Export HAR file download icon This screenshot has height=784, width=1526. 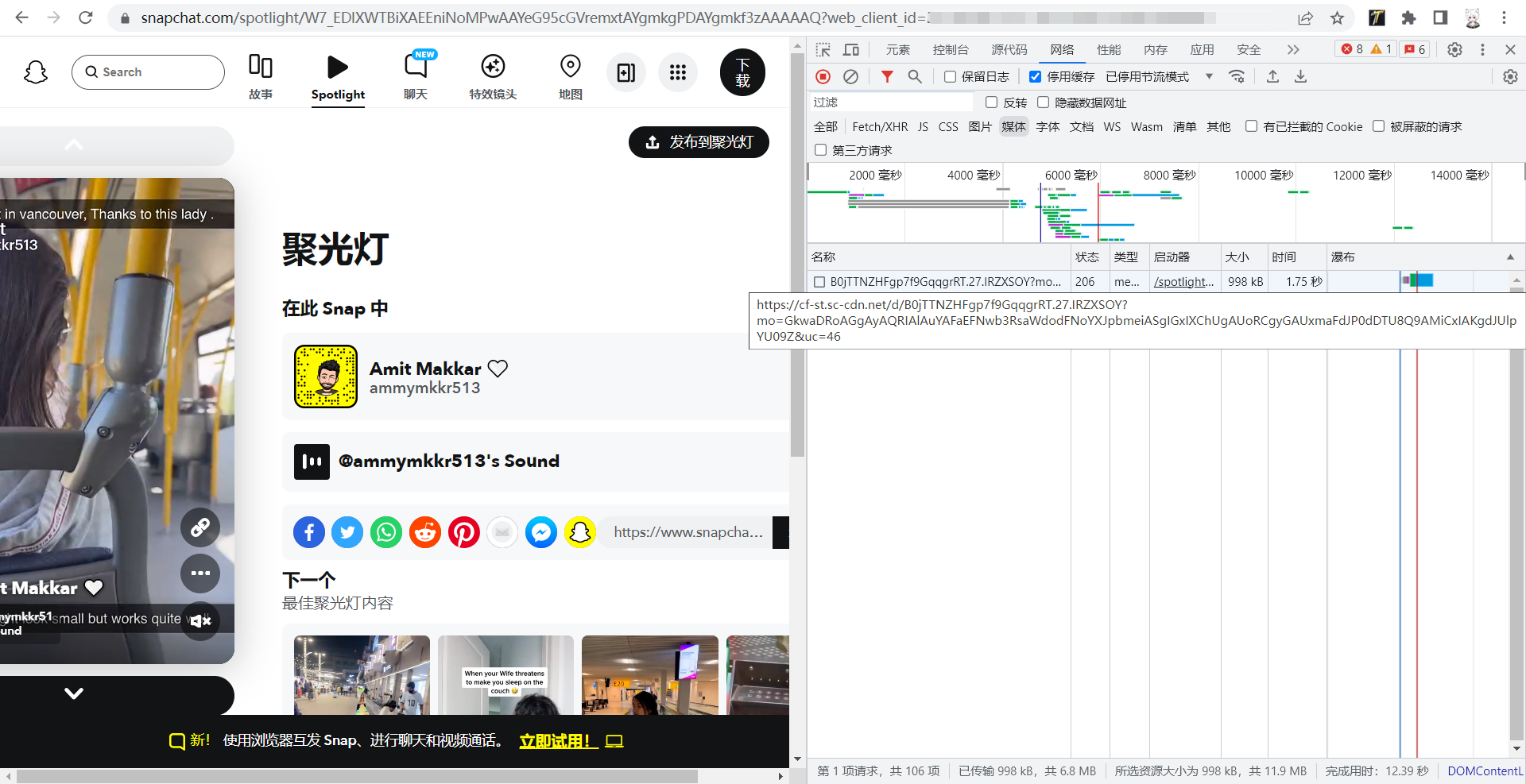pyautogui.click(x=1300, y=76)
